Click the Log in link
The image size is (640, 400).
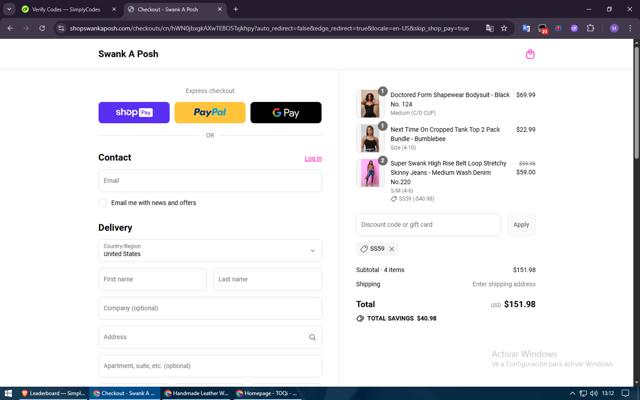(313, 158)
